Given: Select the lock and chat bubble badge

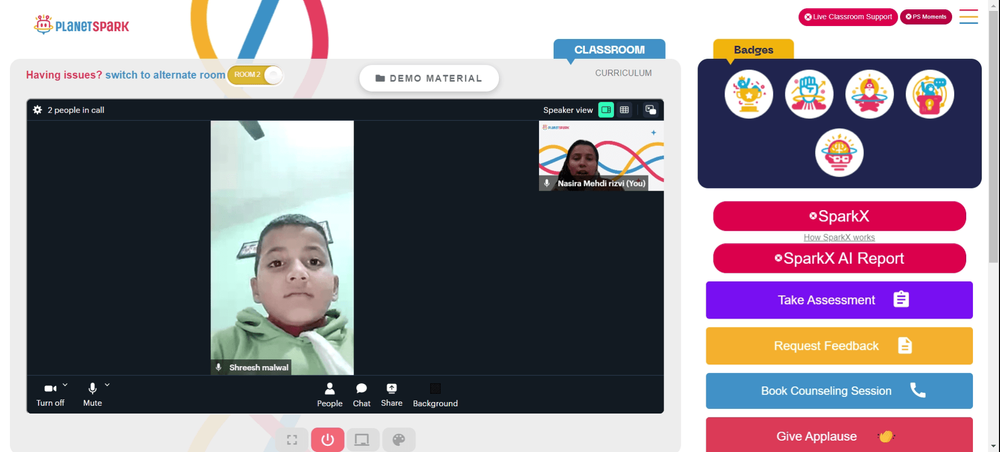Looking at the screenshot, I should (930, 94).
